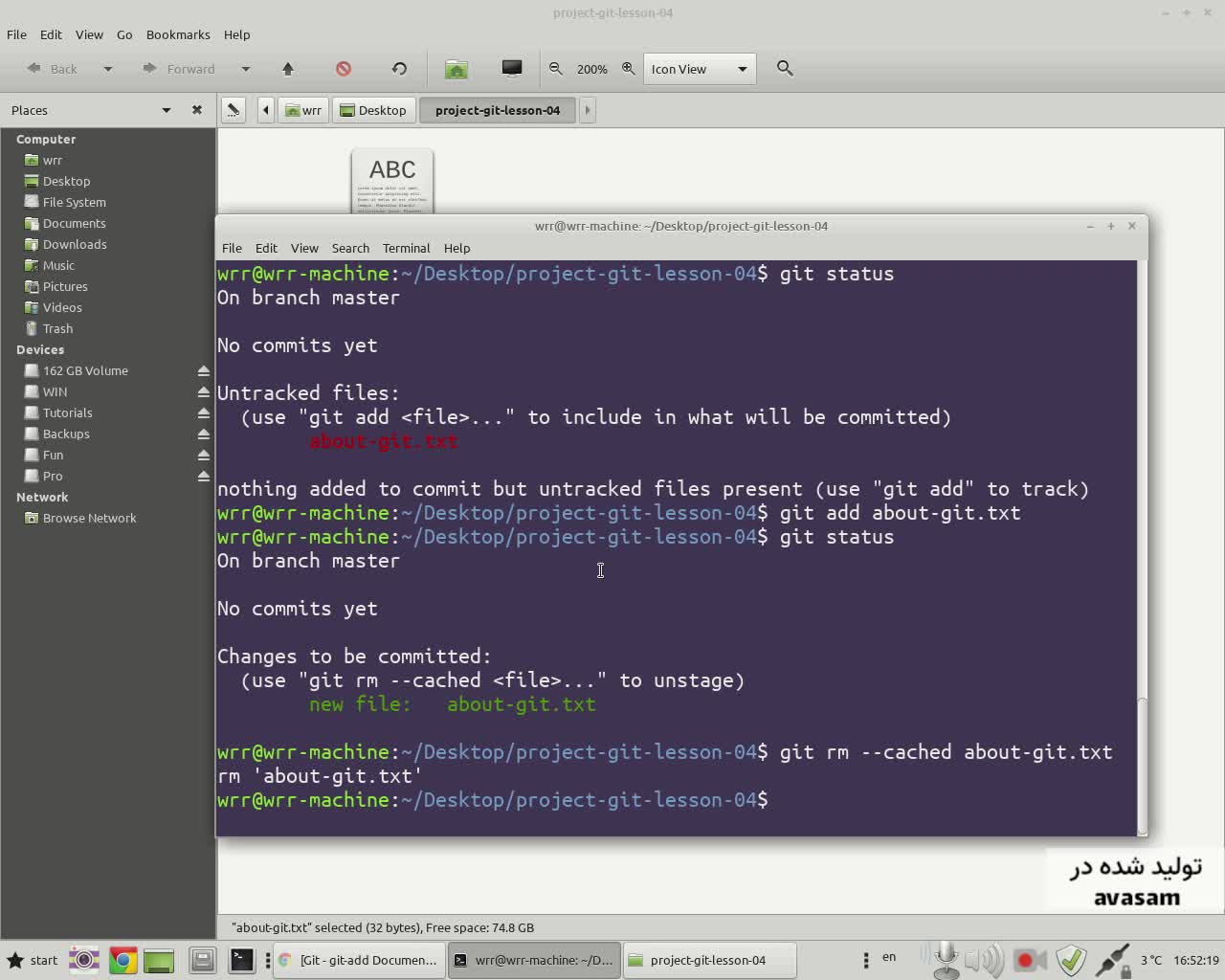This screenshot has width=1225, height=980.
Task: Open the Home folder icon in toolbar
Action: 457,69
